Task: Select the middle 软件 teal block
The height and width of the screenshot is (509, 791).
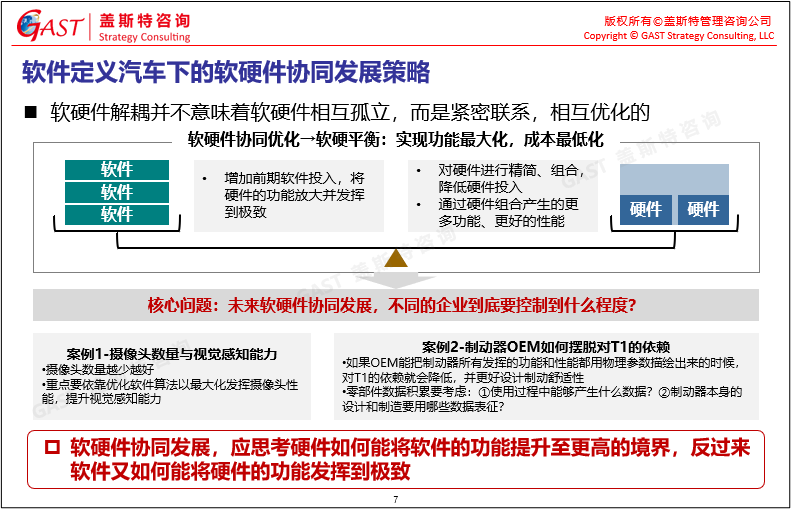Action: coord(117,192)
